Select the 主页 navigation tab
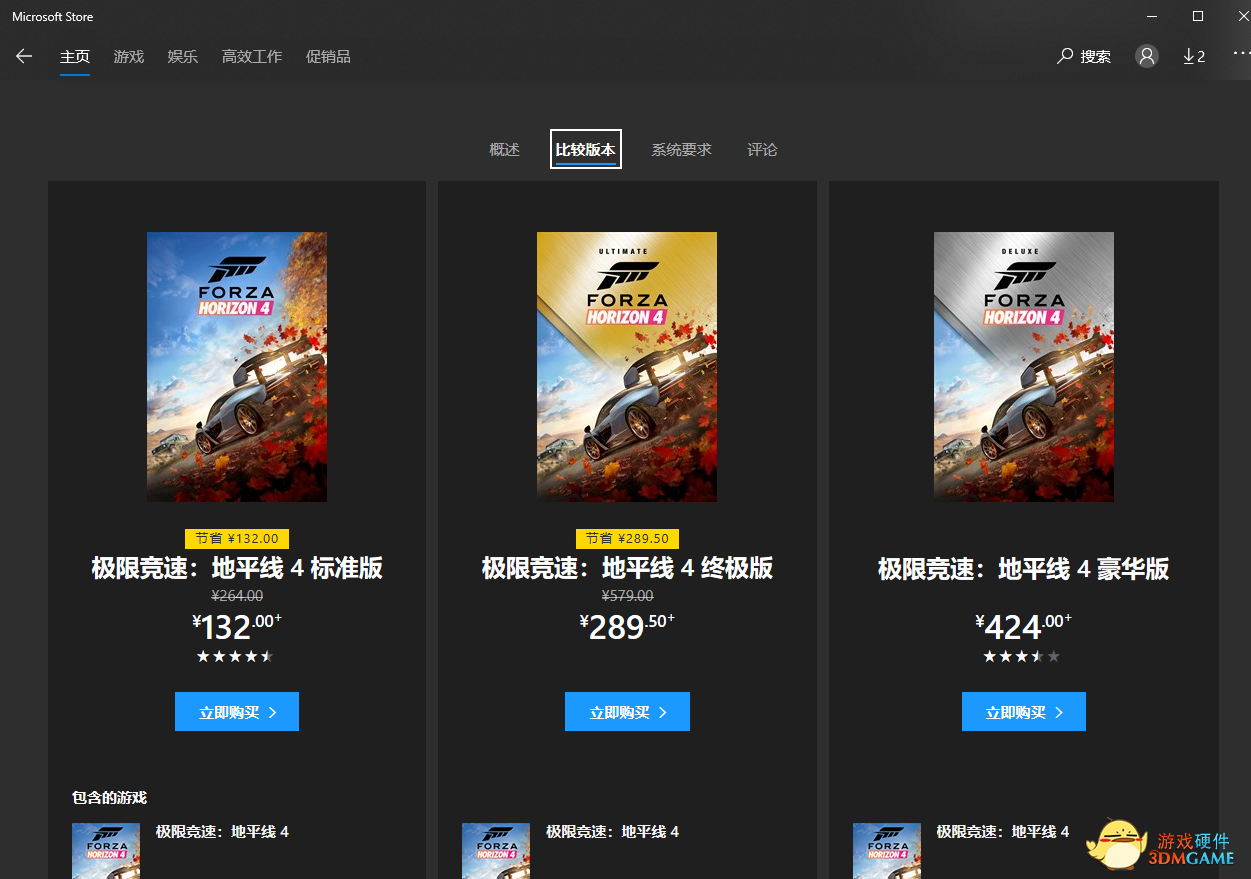 tap(75, 57)
